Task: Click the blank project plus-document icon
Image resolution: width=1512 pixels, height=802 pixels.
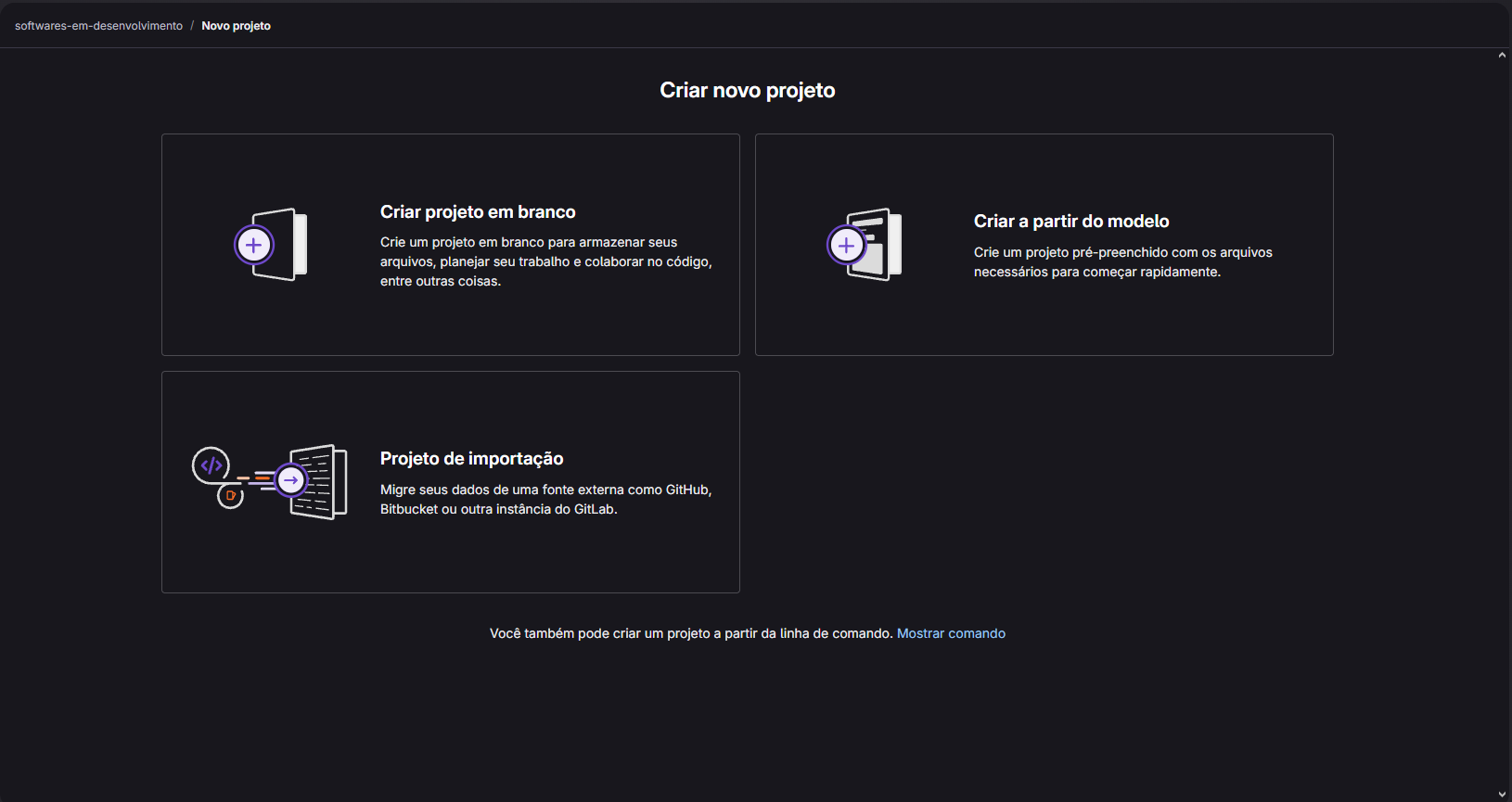Action: [x=271, y=245]
